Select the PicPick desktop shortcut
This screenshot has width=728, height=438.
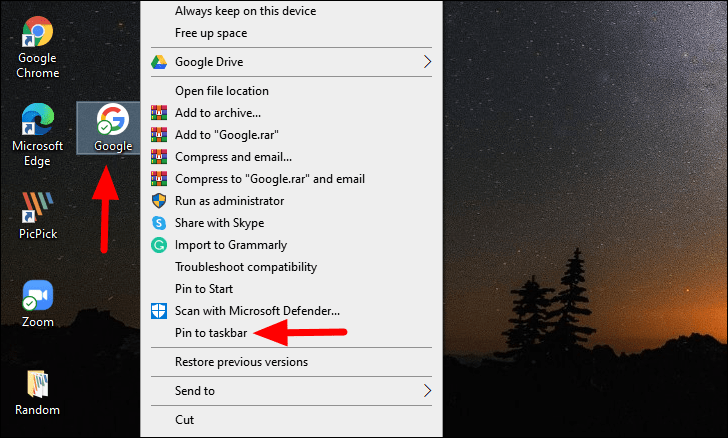(38, 216)
